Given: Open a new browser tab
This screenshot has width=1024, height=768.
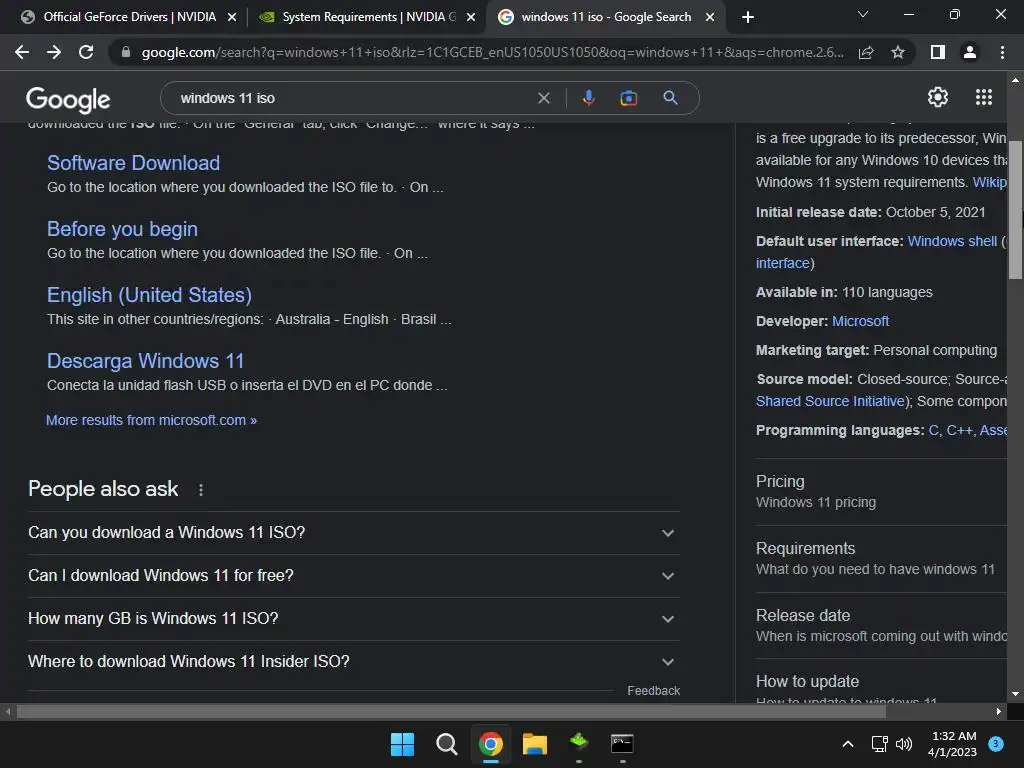Looking at the screenshot, I should click(x=748, y=17).
